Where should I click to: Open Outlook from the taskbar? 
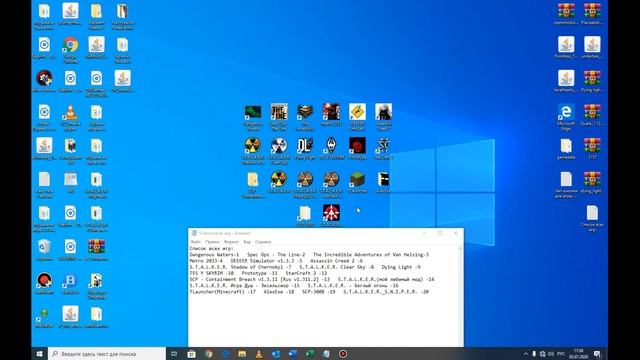(x=276, y=354)
